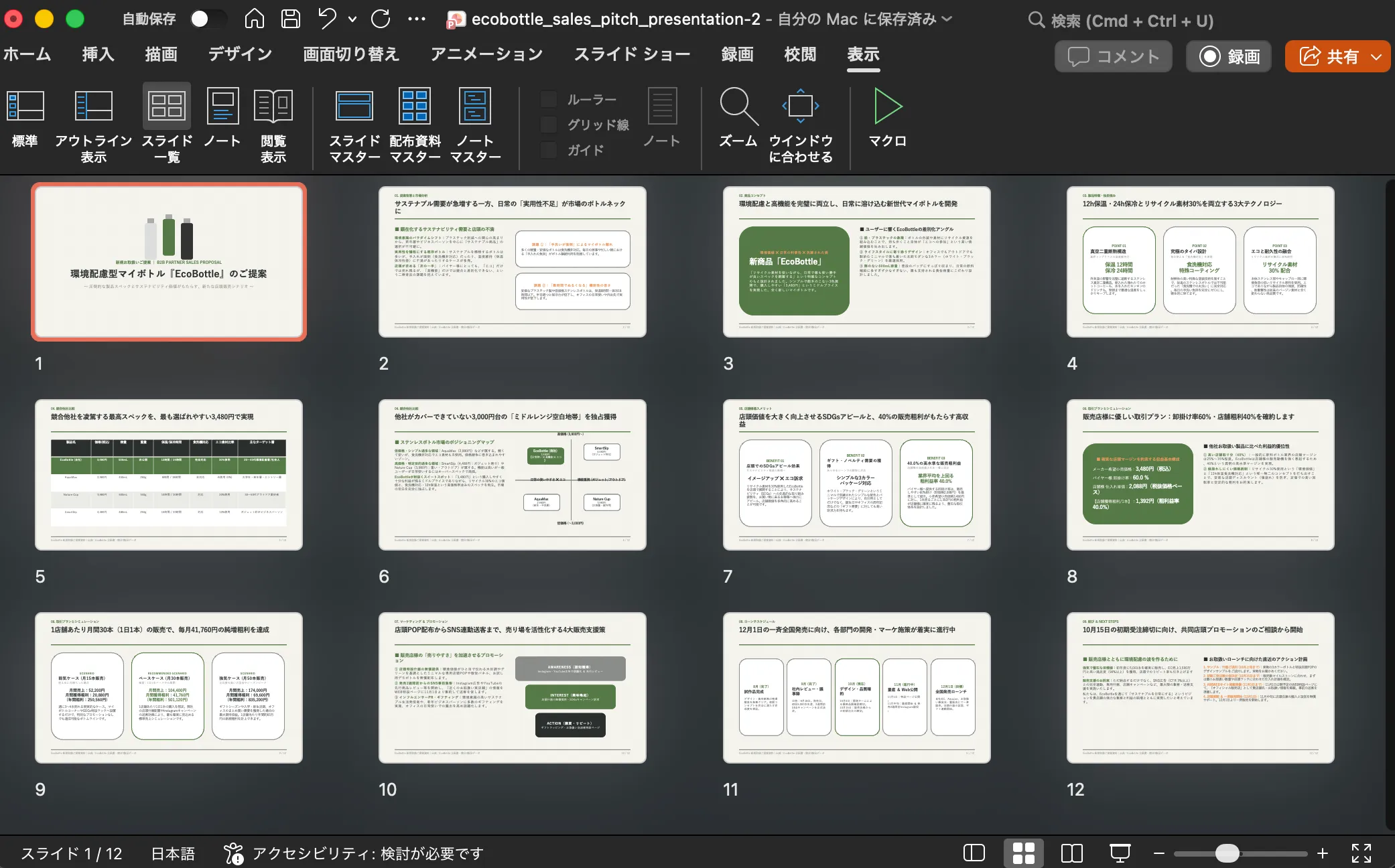Image resolution: width=1395 pixels, height=868 pixels.
Task: Click the language indicator 日本語
Action: tap(173, 853)
